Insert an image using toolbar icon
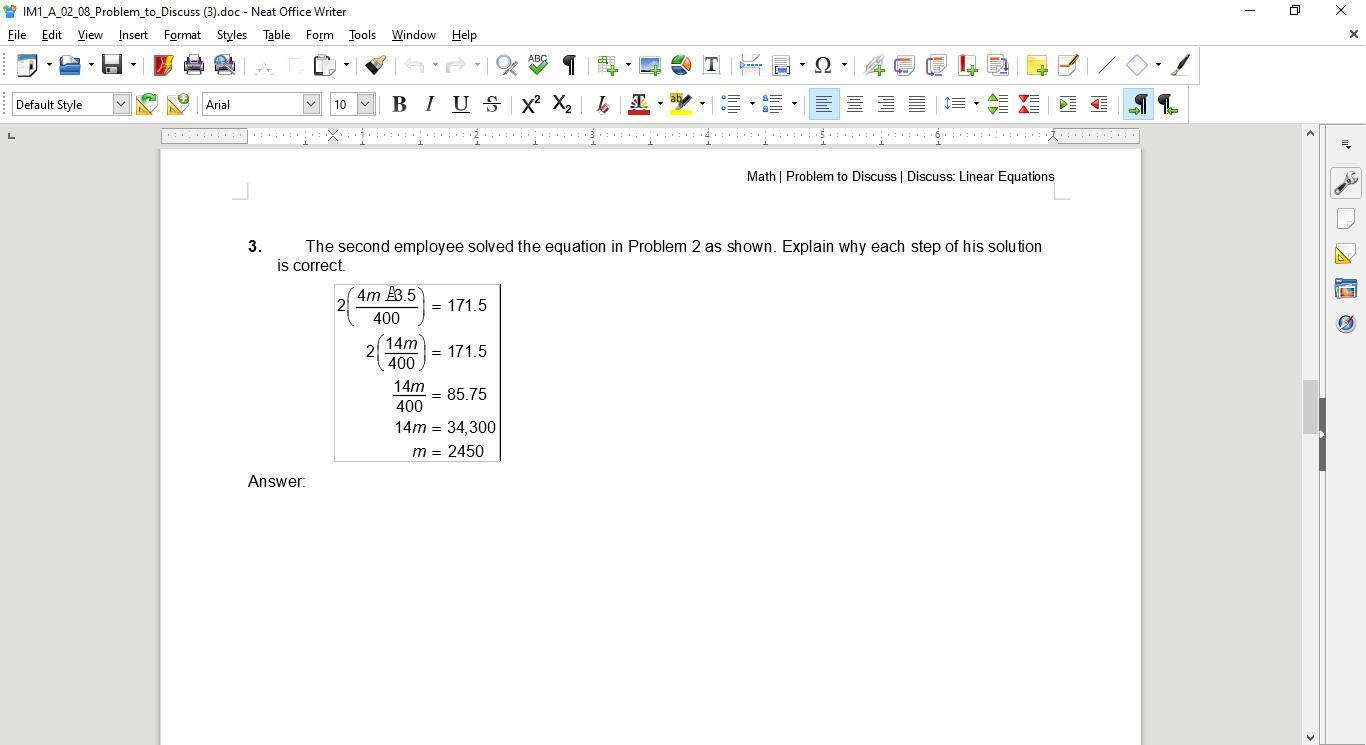This screenshot has height=745, width=1366. tap(650, 65)
